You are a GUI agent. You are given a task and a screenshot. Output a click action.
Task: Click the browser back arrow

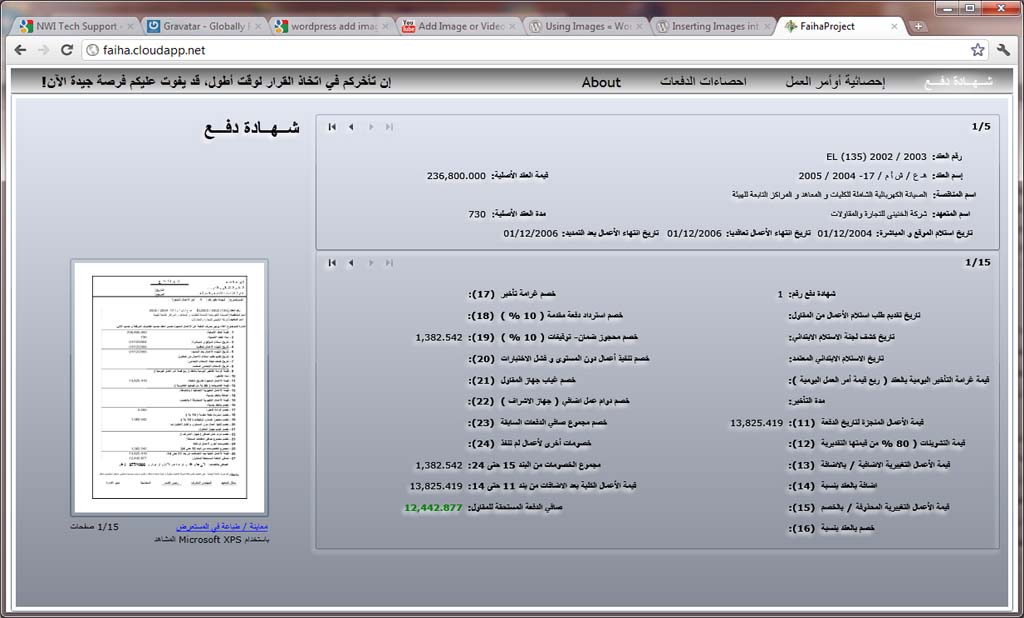19,49
